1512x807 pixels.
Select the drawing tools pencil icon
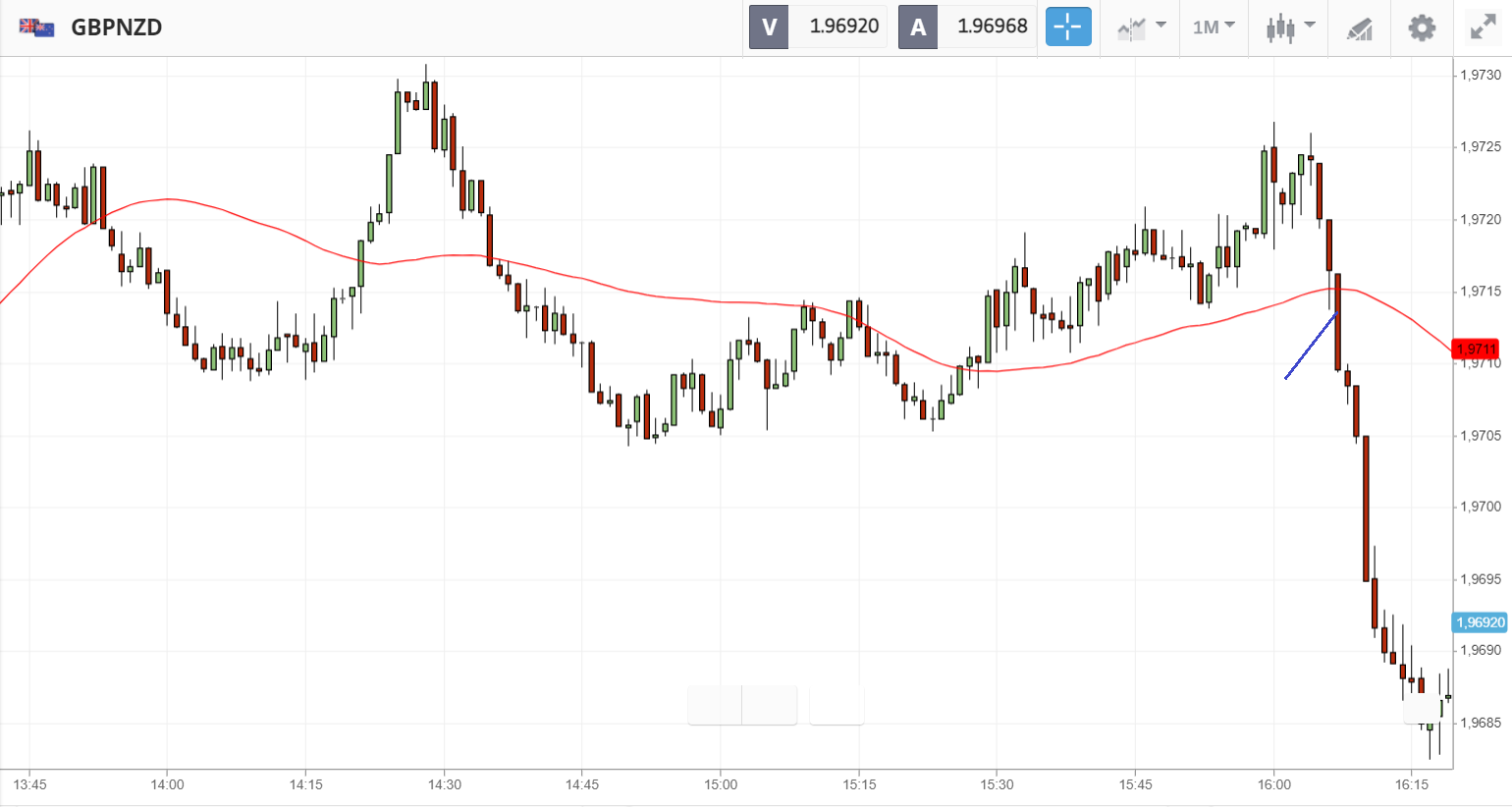pyautogui.click(x=1360, y=28)
